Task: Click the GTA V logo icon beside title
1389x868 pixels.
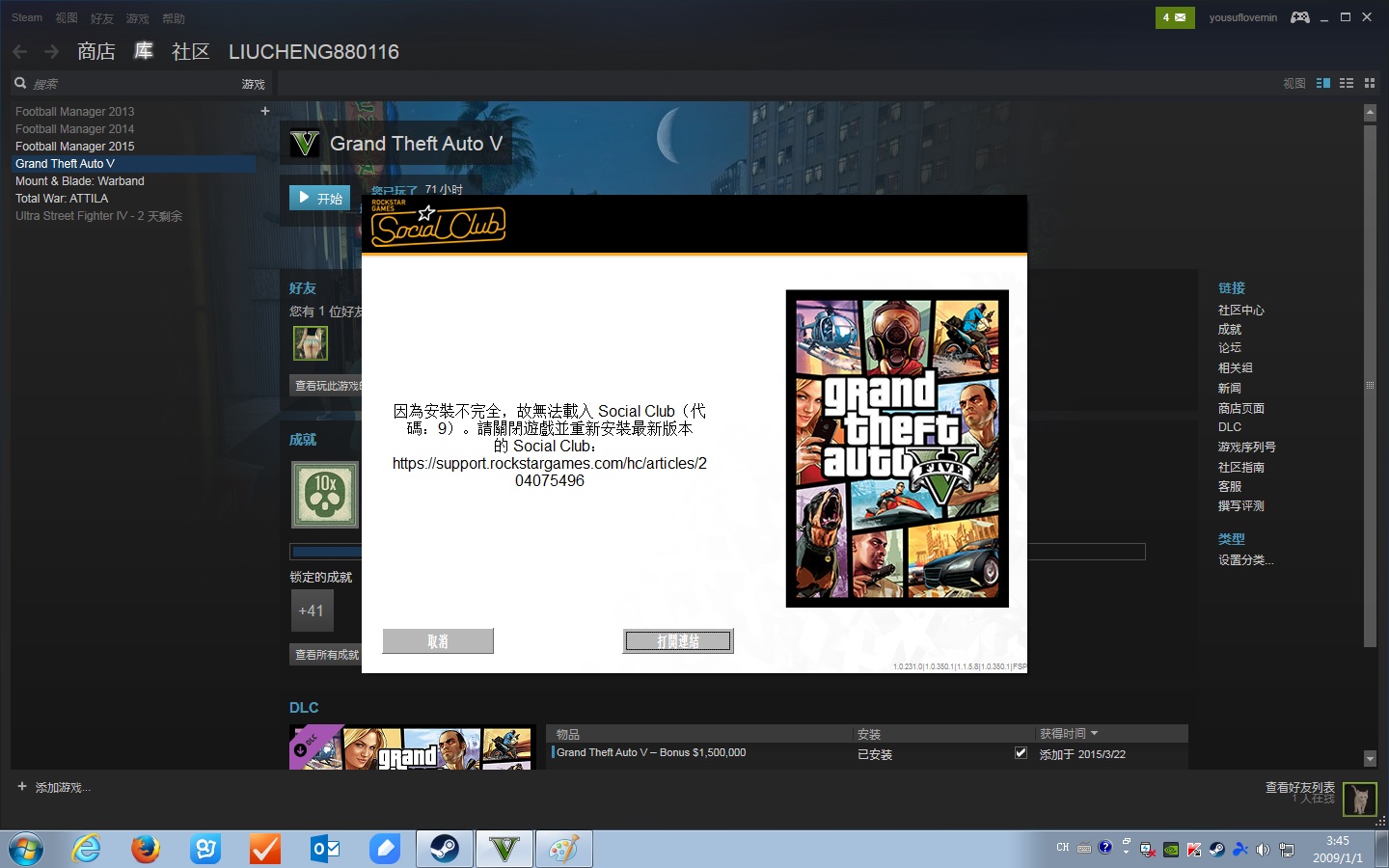Action: point(305,144)
